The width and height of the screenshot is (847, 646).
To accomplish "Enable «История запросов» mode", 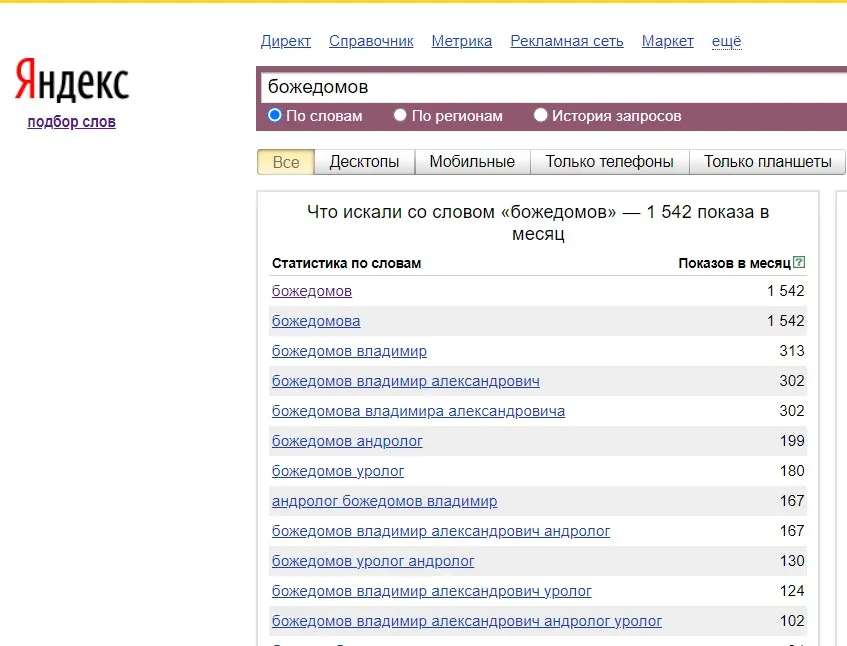I will pyautogui.click(x=540, y=115).
